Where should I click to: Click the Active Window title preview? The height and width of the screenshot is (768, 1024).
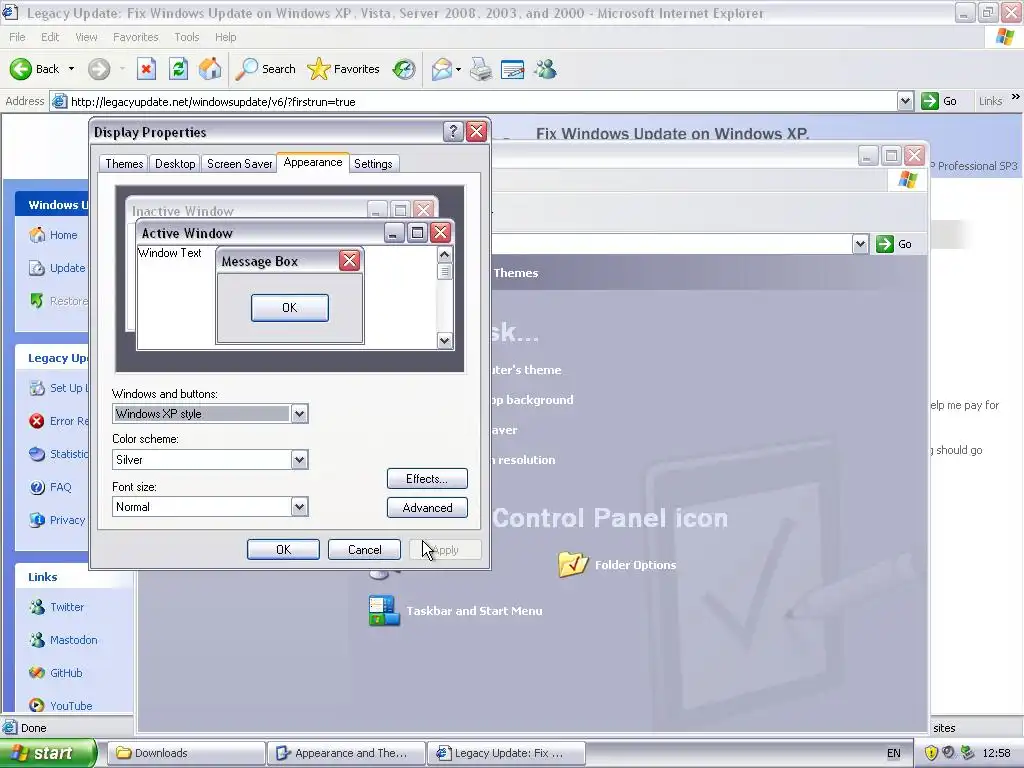click(x=187, y=233)
